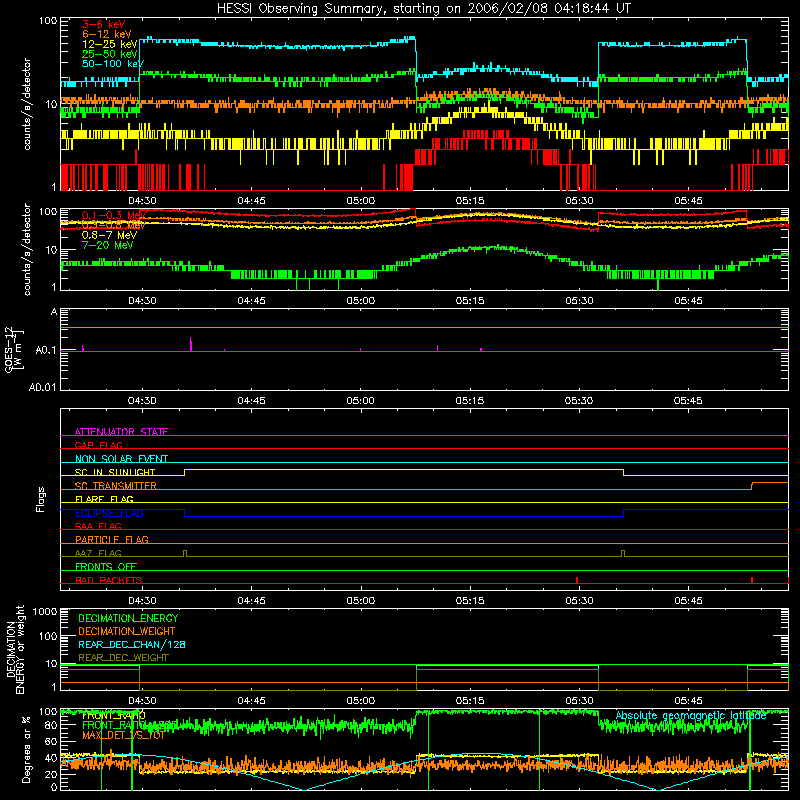Select the cyan 50-100 keV legend label
This screenshot has width=800, height=800.
(113, 64)
